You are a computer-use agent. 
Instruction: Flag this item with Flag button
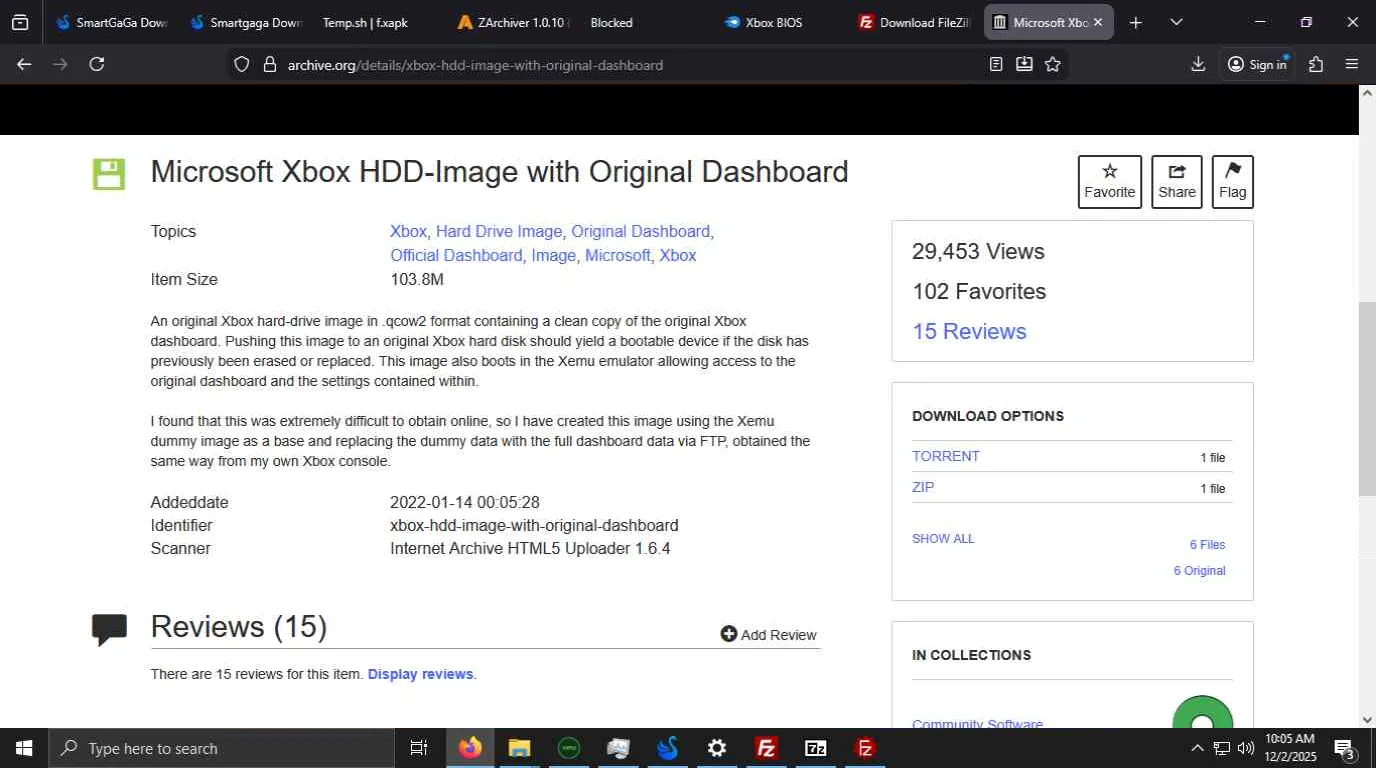[x=1233, y=182]
